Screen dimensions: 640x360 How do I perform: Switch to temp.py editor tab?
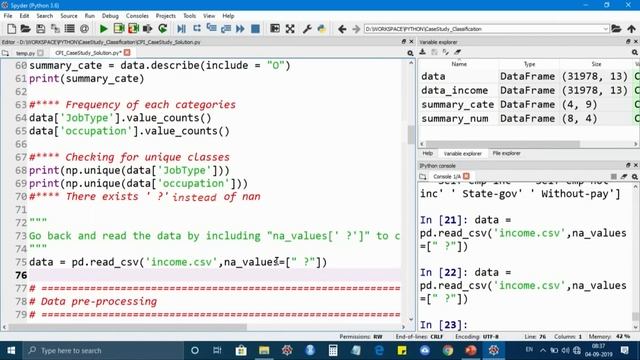pos(25,53)
